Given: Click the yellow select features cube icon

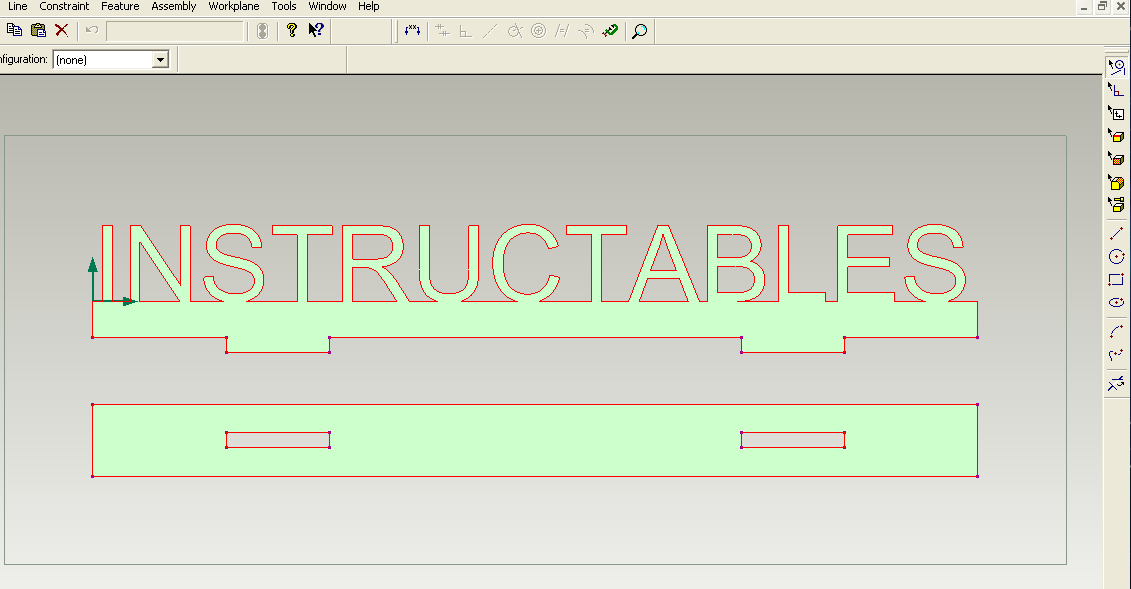Looking at the screenshot, I should pyautogui.click(x=1117, y=182).
